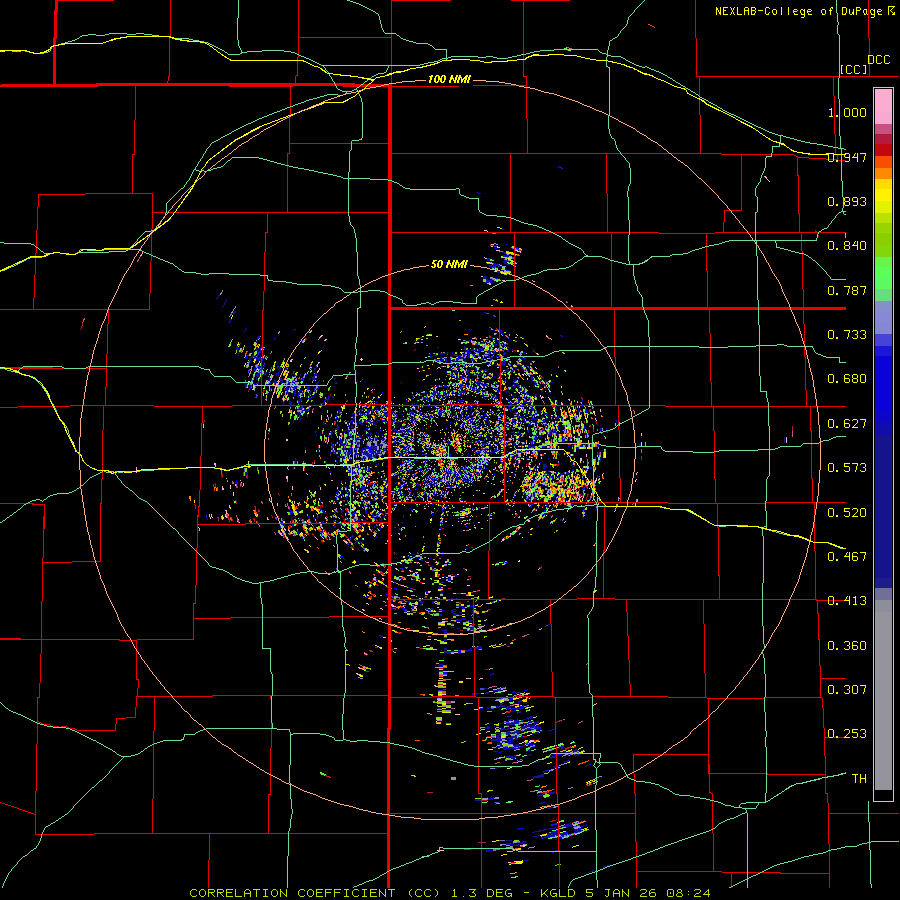This screenshot has width=900, height=900.
Task: Click the 100 NMI range ring label
Action: point(449,79)
